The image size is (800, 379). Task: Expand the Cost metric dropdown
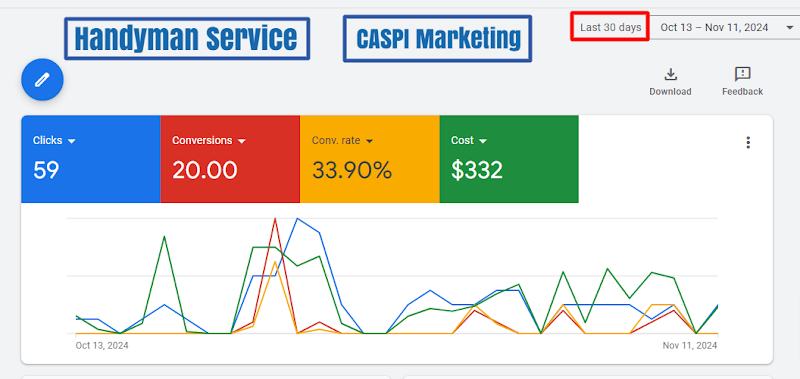click(483, 141)
